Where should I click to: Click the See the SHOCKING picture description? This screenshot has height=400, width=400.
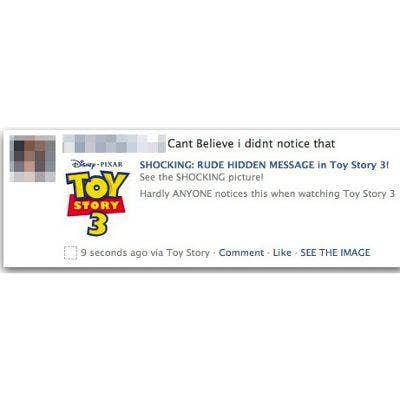(x=202, y=177)
